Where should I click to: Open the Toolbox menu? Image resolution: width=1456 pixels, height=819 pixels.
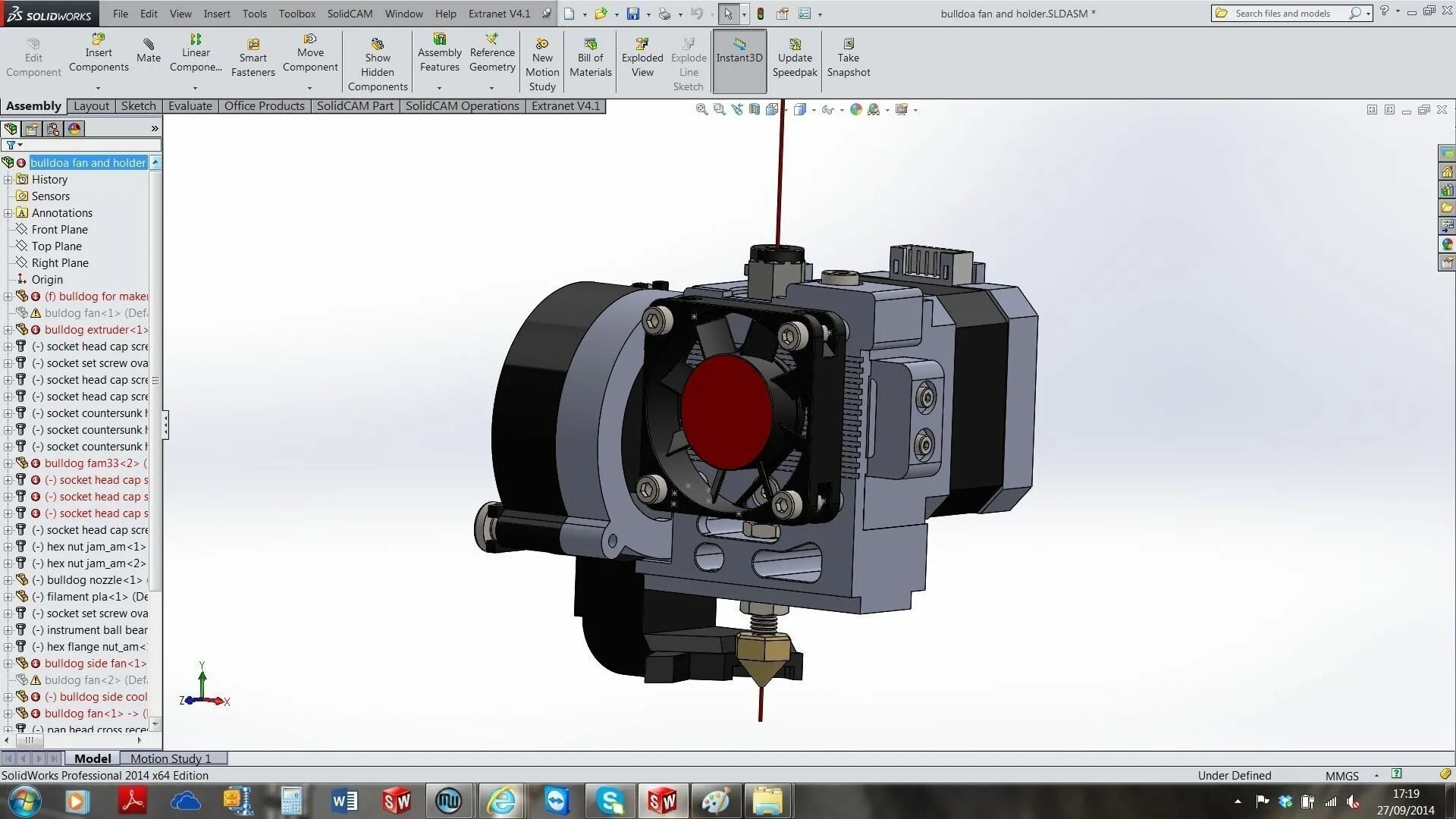pyautogui.click(x=297, y=14)
